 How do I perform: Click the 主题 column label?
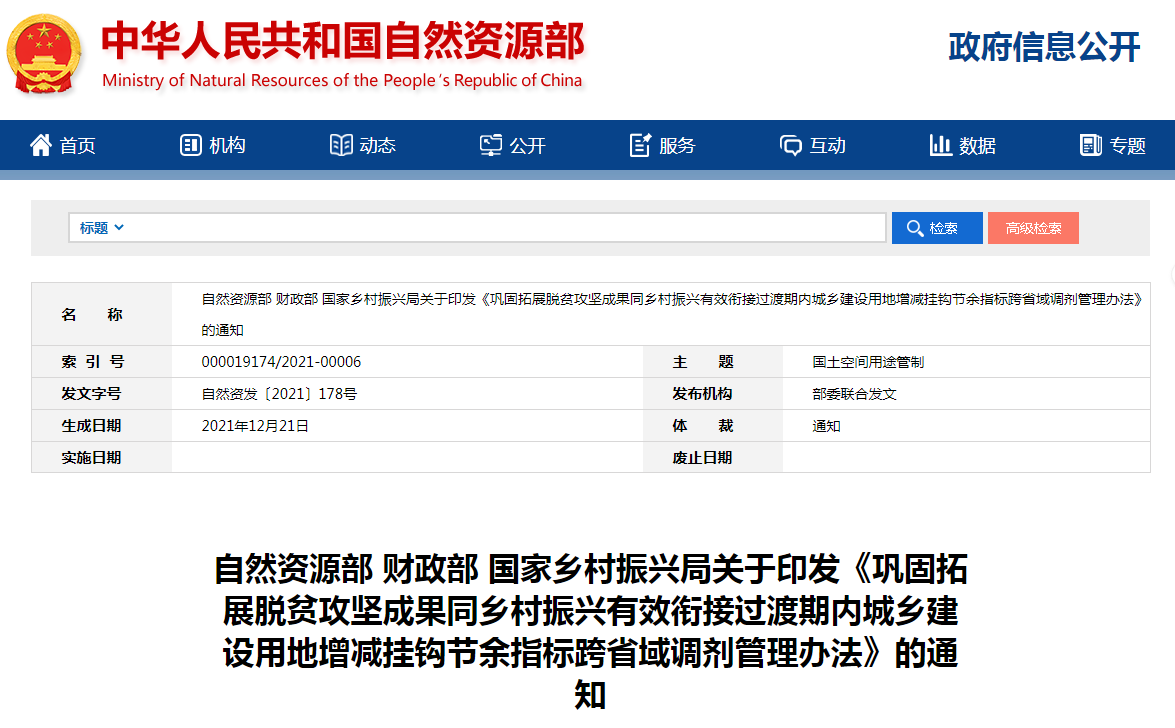pos(702,362)
